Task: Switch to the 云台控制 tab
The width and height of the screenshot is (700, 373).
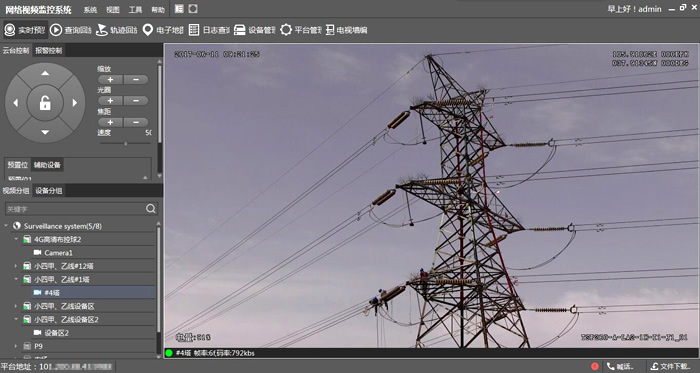Action: pyautogui.click(x=16, y=50)
